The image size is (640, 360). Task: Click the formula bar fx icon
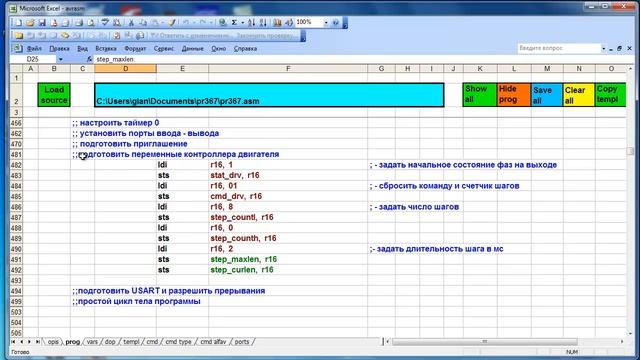click(89, 59)
